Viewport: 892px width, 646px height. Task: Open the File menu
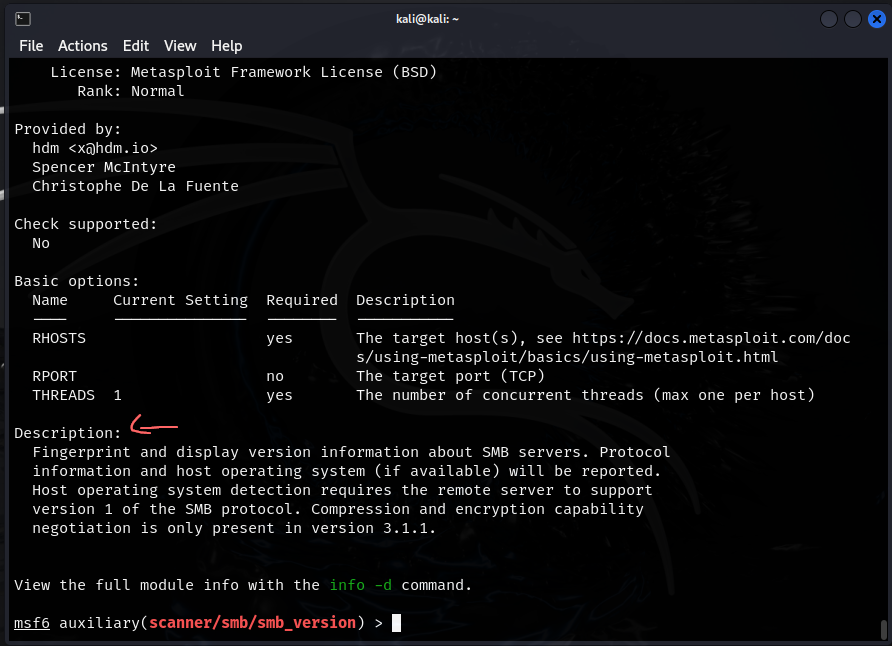[x=31, y=46]
